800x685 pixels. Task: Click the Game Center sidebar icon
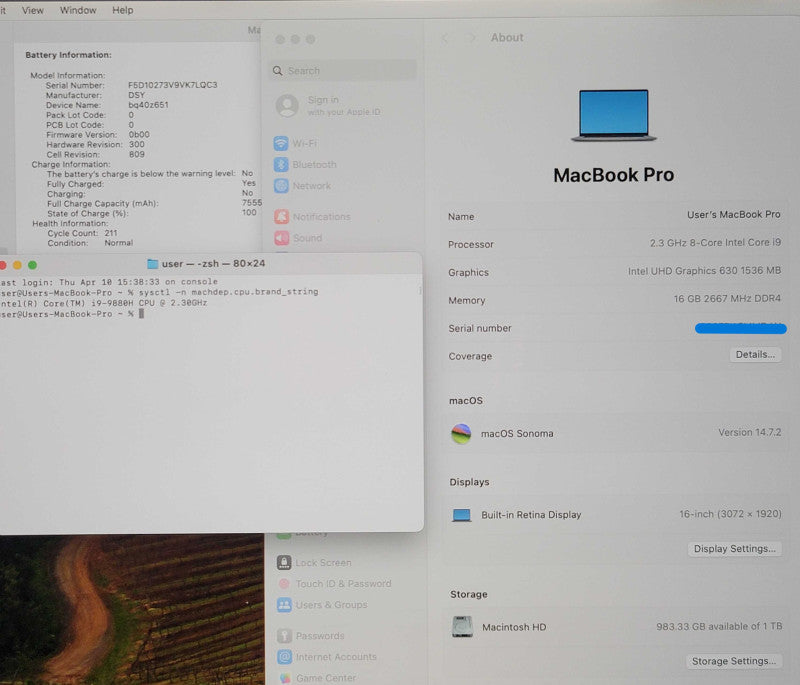(x=285, y=678)
